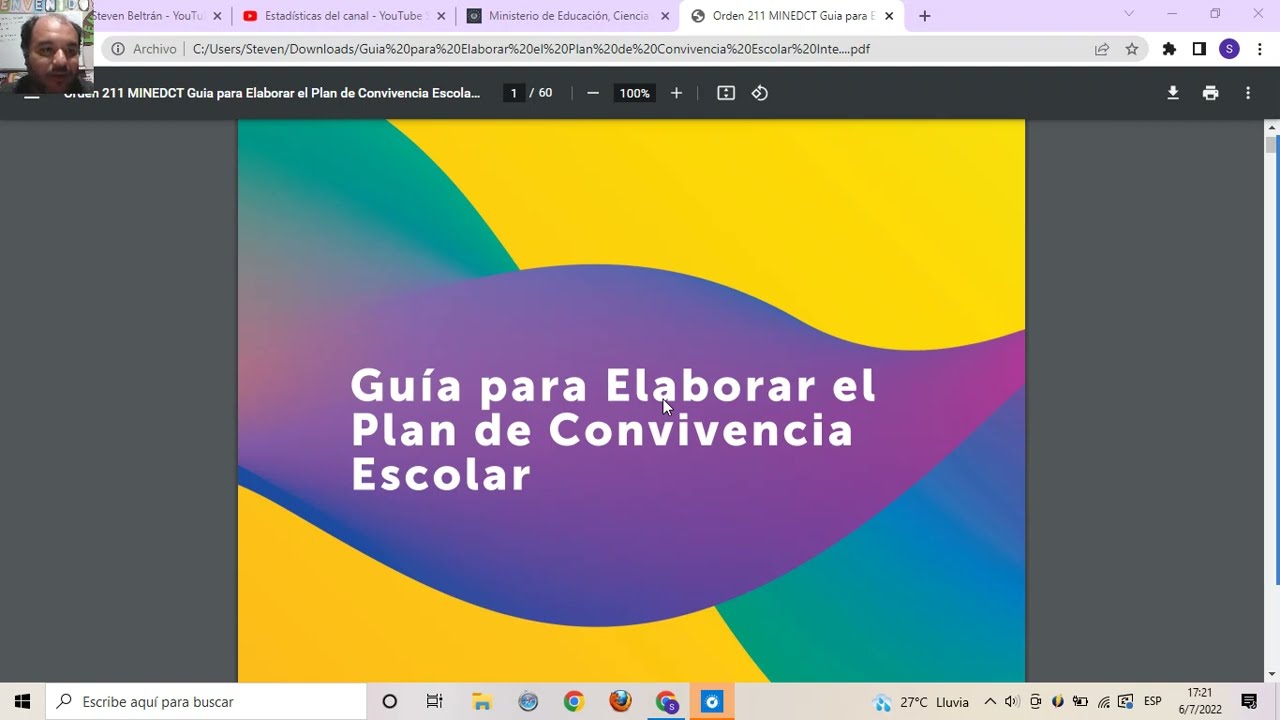
Task: Zoom in on the PDF
Action: point(676,93)
